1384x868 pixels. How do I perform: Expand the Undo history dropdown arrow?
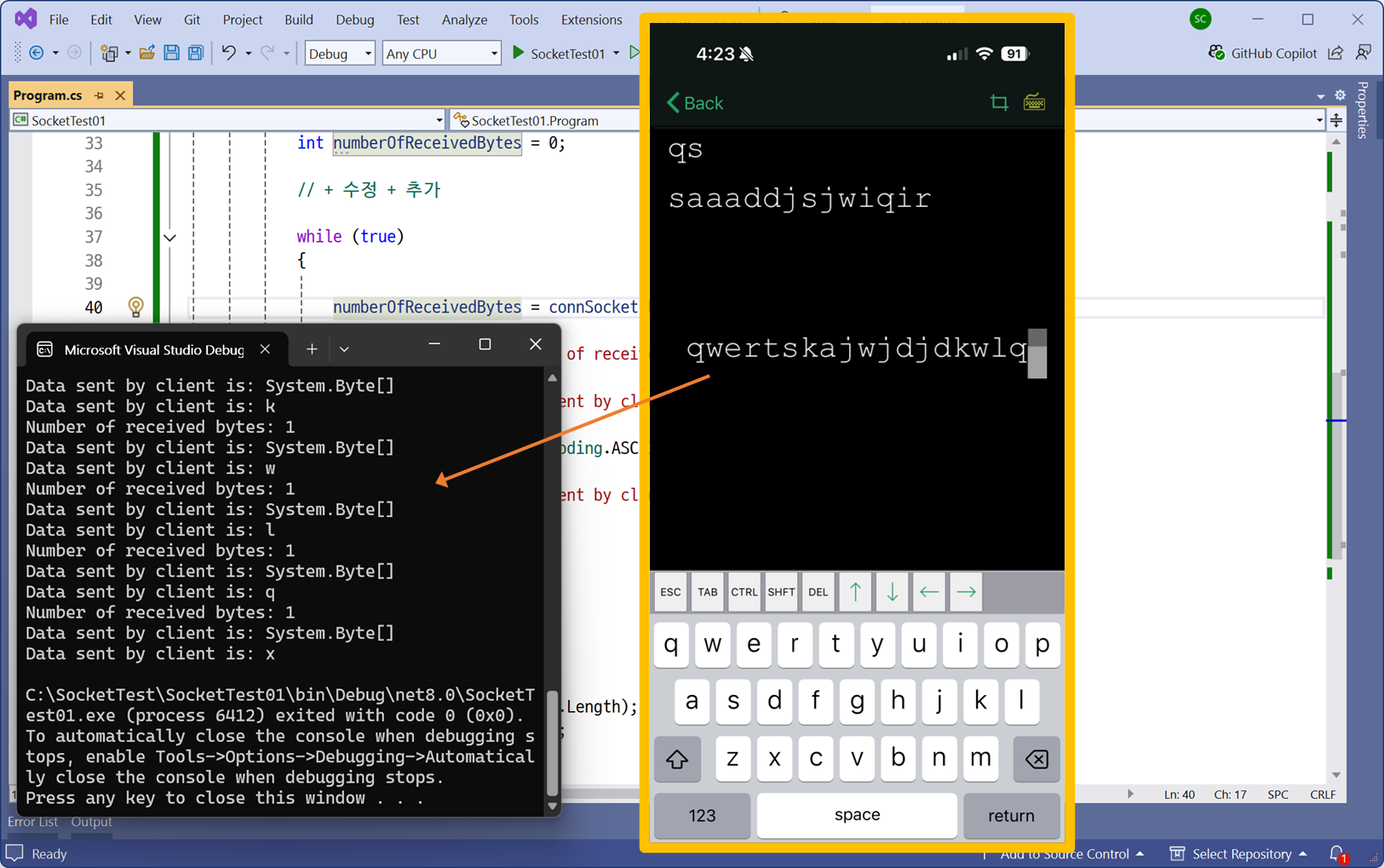coord(248,54)
